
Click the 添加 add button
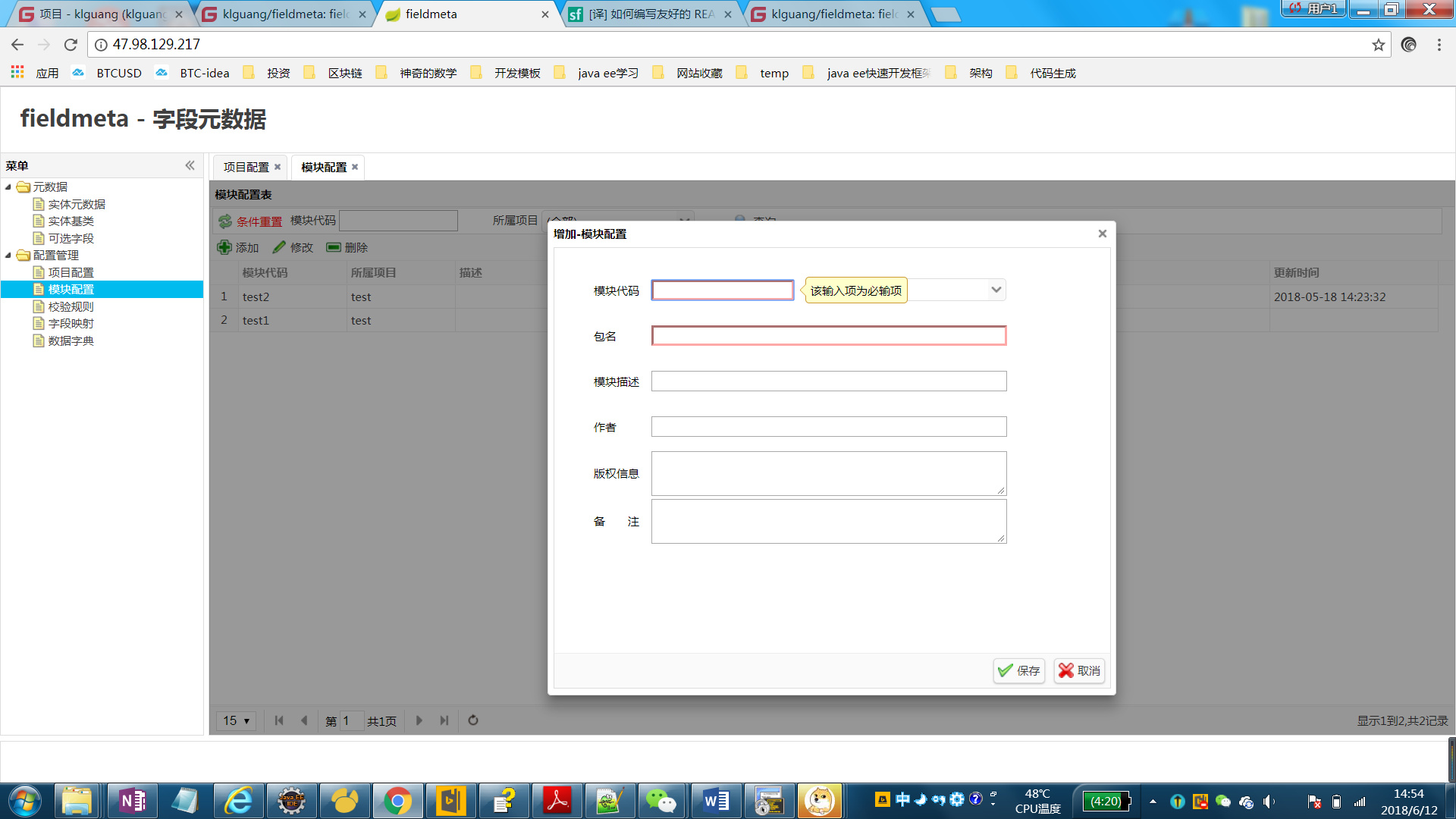(238, 247)
